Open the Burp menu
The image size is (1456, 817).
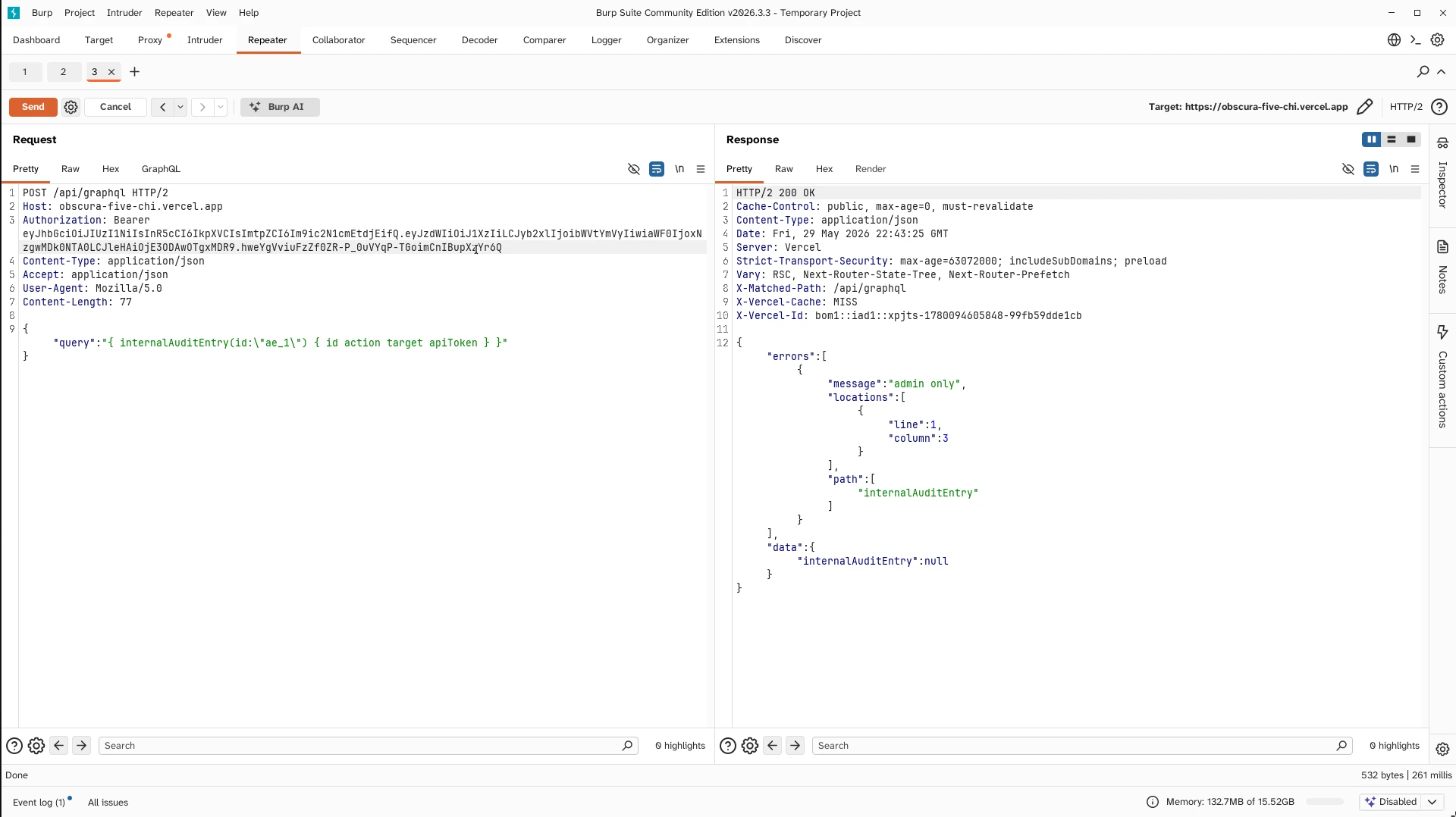[x=42, y=13]
